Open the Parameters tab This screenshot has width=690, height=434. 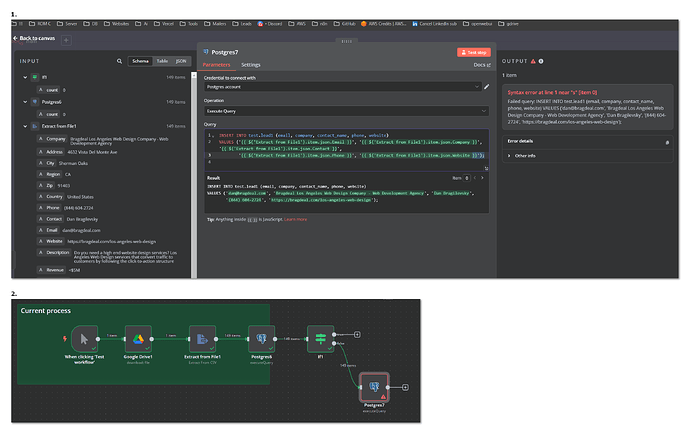(x=217, y=65)
